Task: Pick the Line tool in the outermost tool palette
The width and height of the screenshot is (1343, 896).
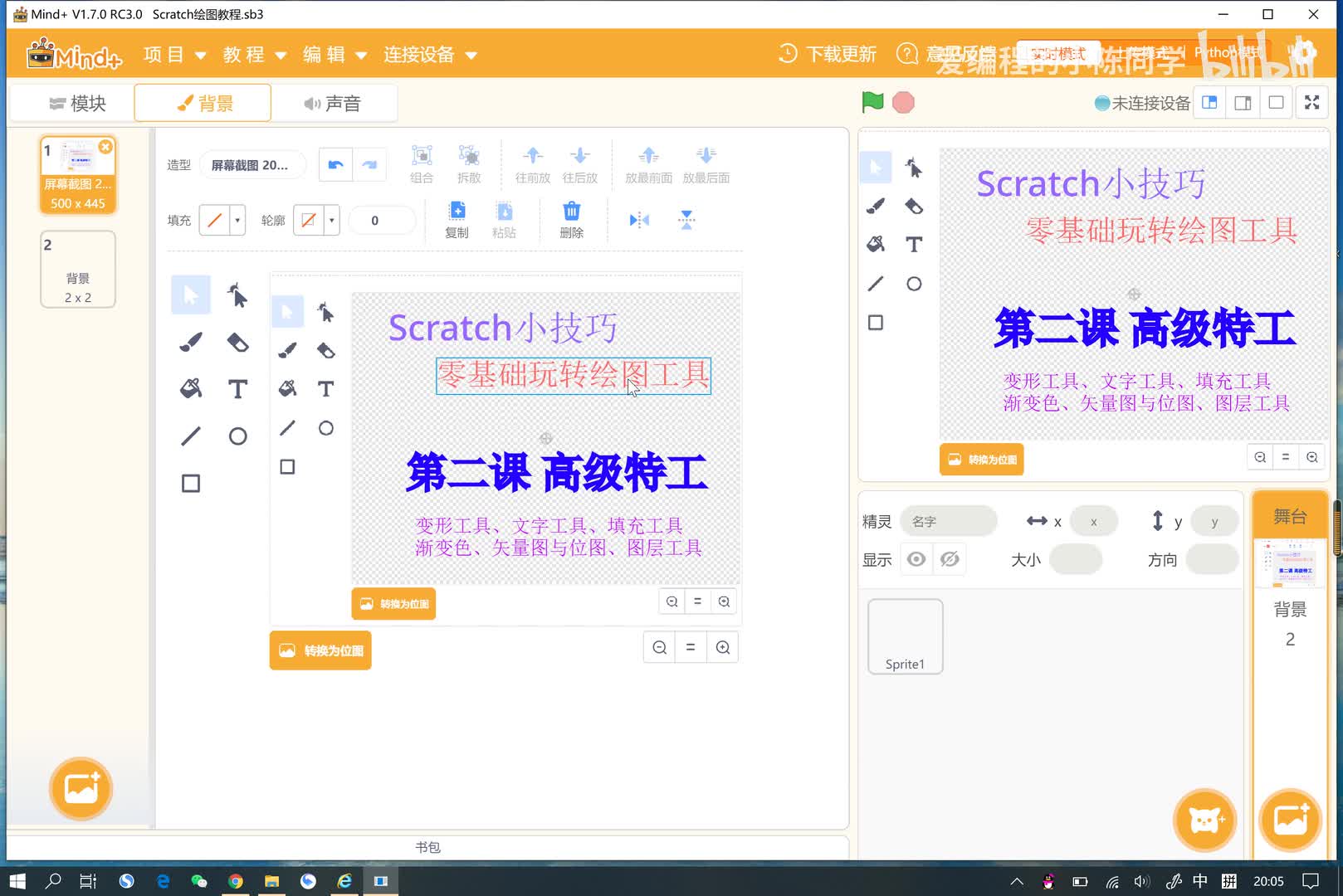Action: pyautogui.click(x=191, y=436)
